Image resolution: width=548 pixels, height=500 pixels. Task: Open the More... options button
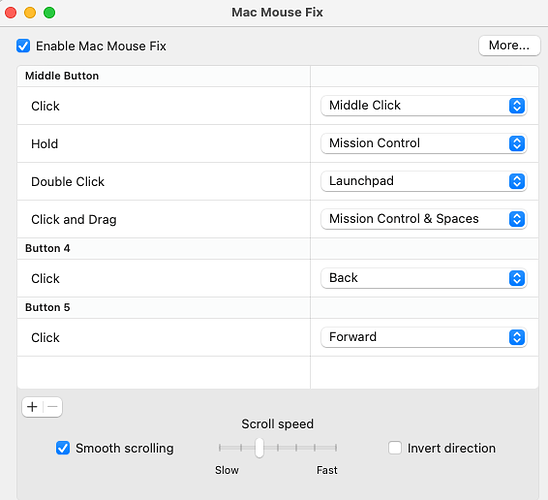coord(509,45)
